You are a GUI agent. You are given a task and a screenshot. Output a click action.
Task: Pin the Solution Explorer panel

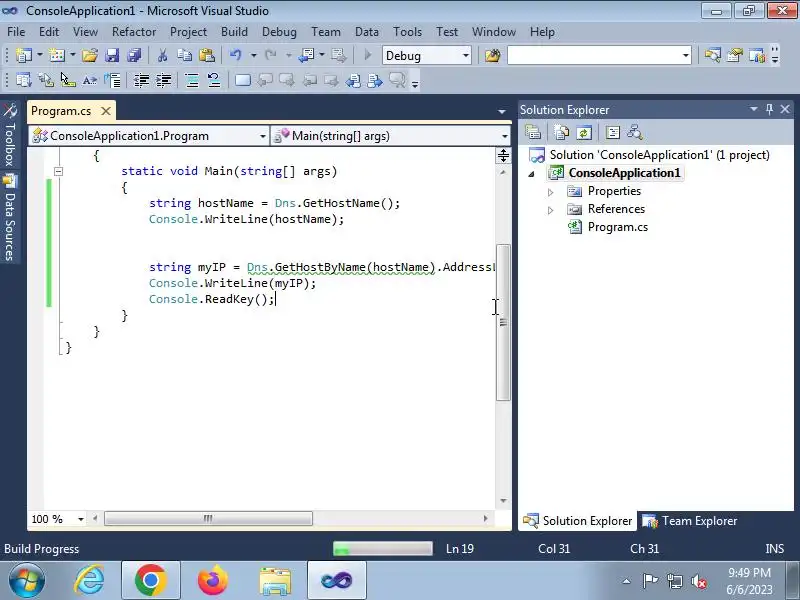[x=769, y=109]
